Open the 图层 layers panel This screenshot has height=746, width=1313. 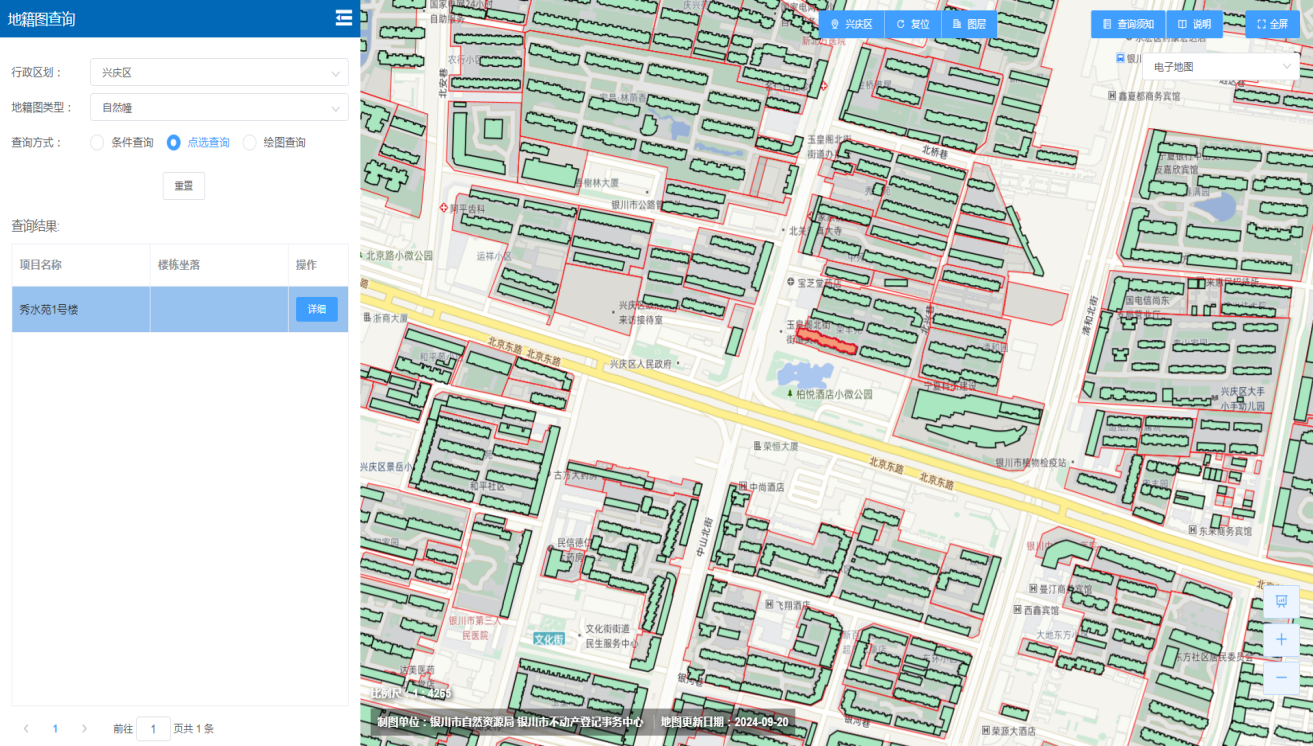[969, 24]
